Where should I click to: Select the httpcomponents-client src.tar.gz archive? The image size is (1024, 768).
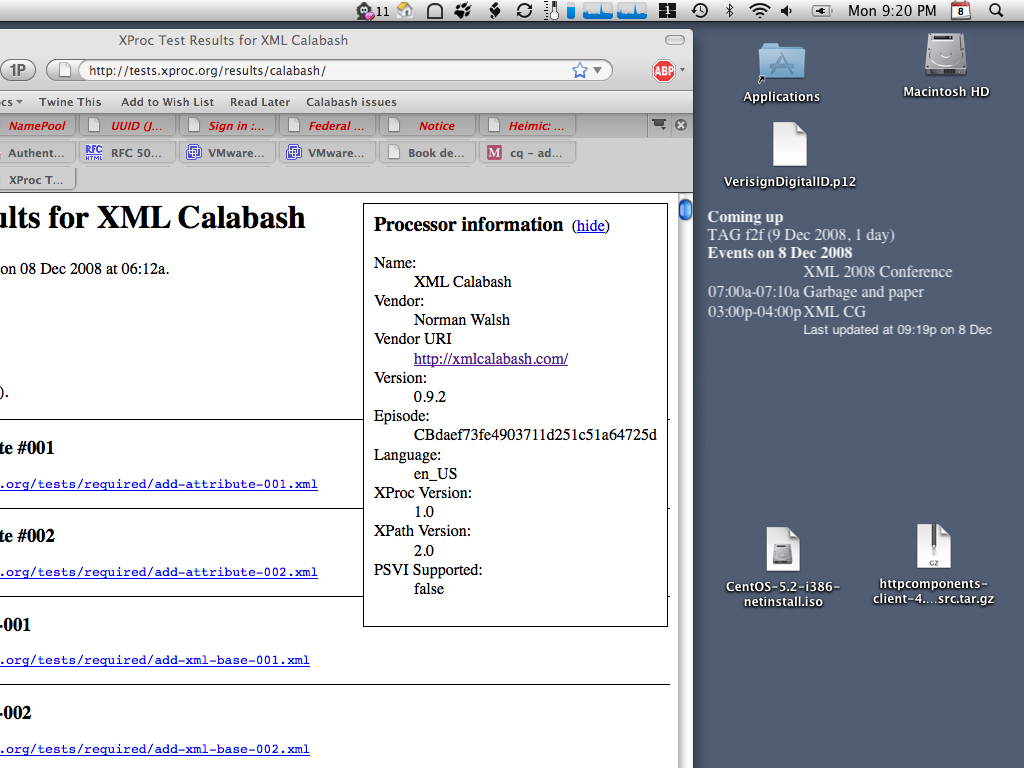933,546
